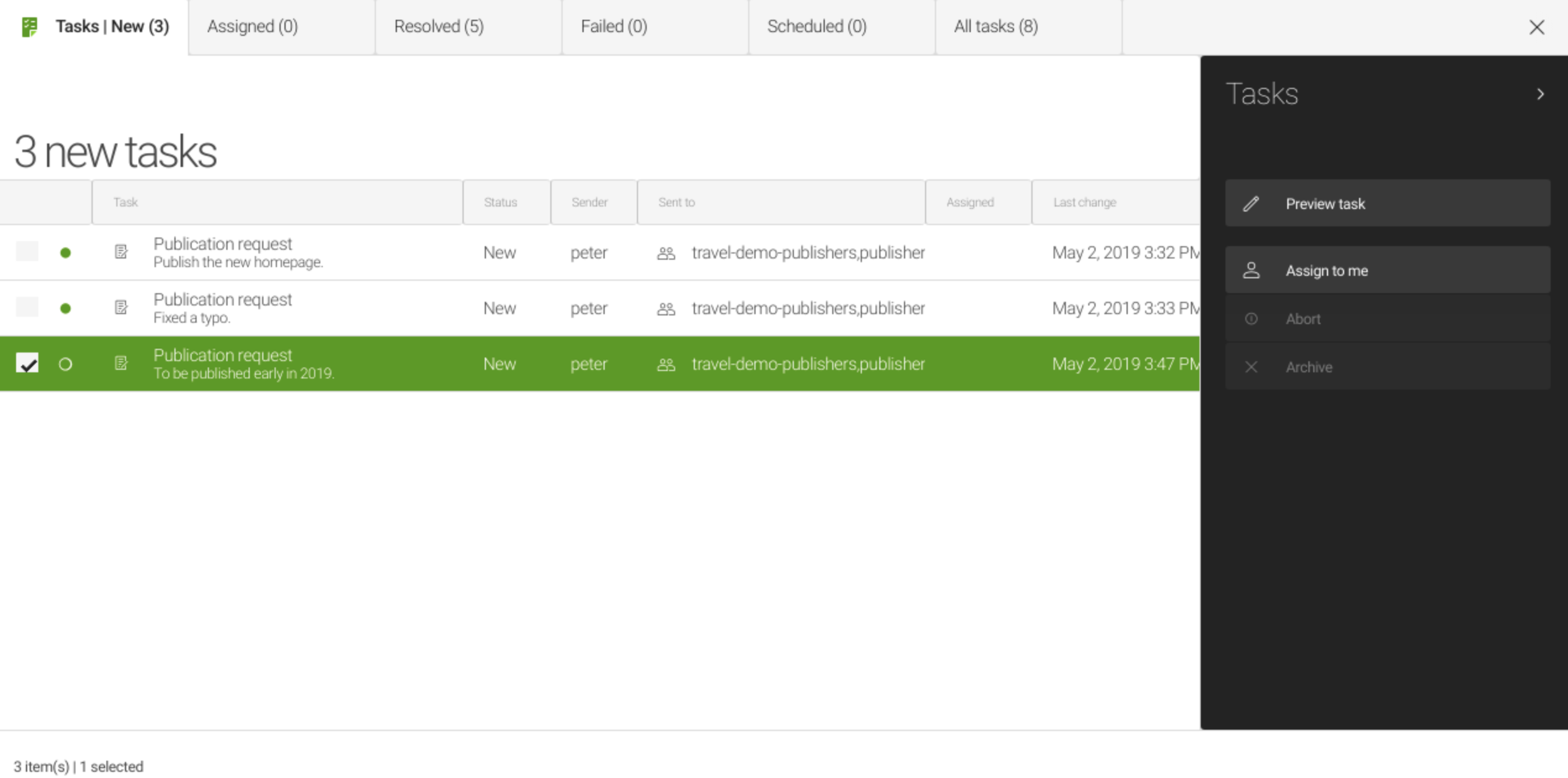The height and width of the screenshot is (778, 1568).
Task: Click the Last change column header to sort
Action: 1084,202
